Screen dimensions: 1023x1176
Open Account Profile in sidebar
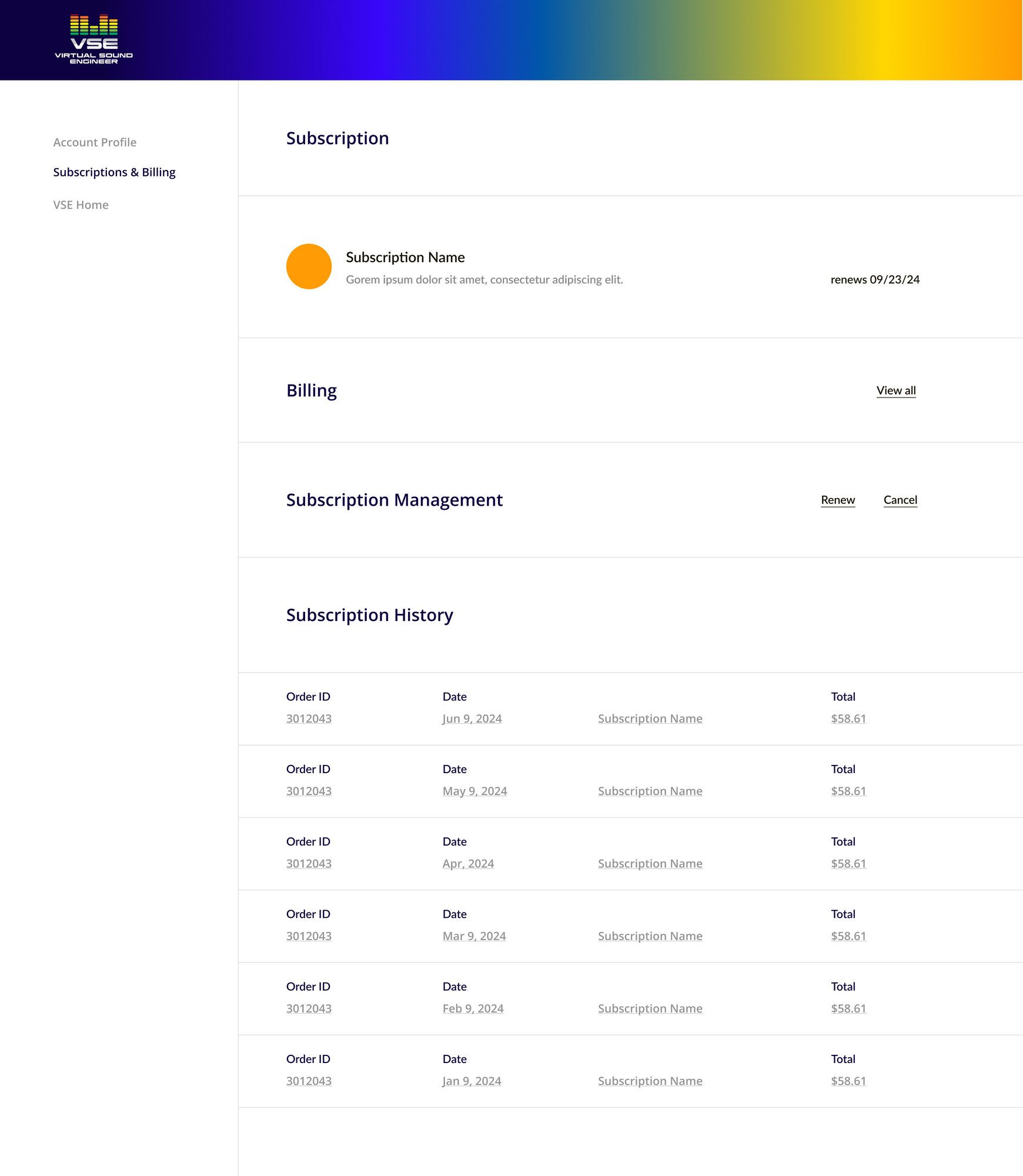point(95,142)
